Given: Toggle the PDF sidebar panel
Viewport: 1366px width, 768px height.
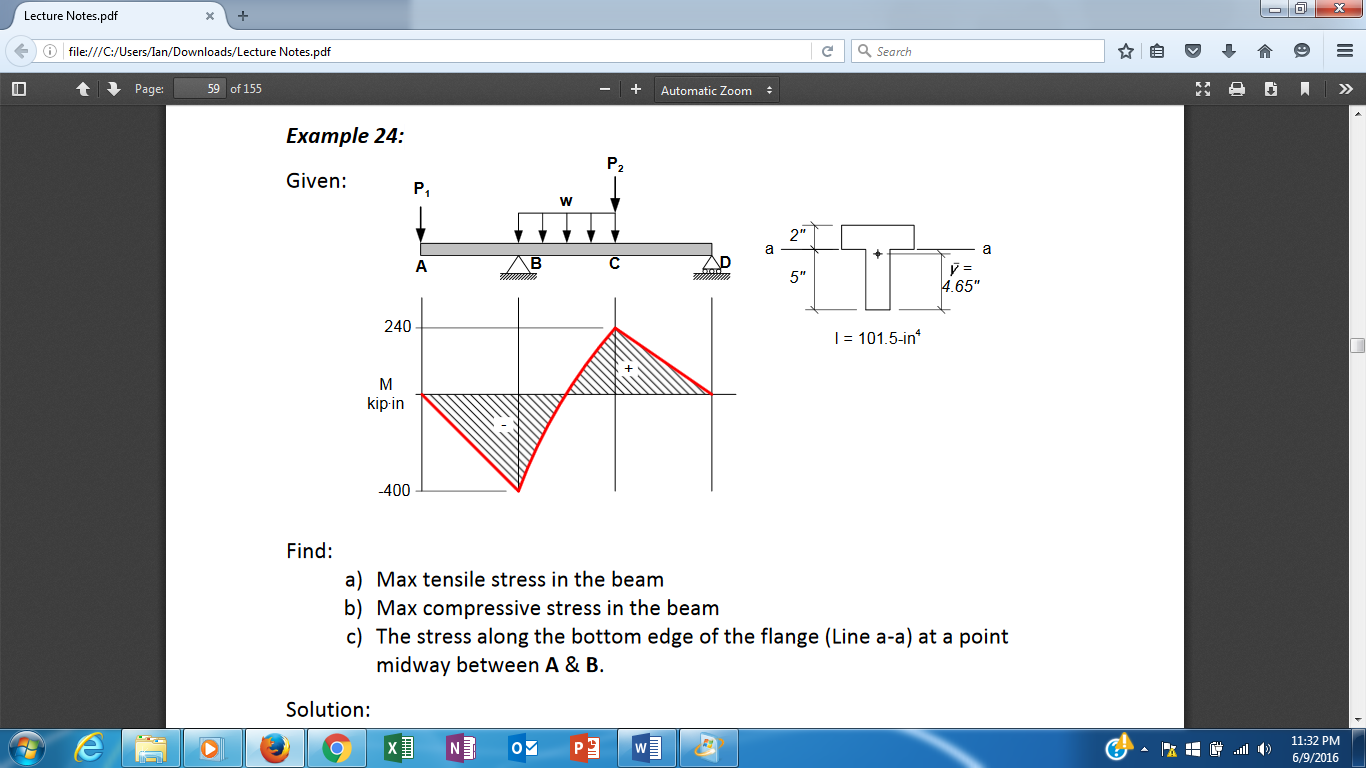Looking at the screenshot, I should [17, 88].
